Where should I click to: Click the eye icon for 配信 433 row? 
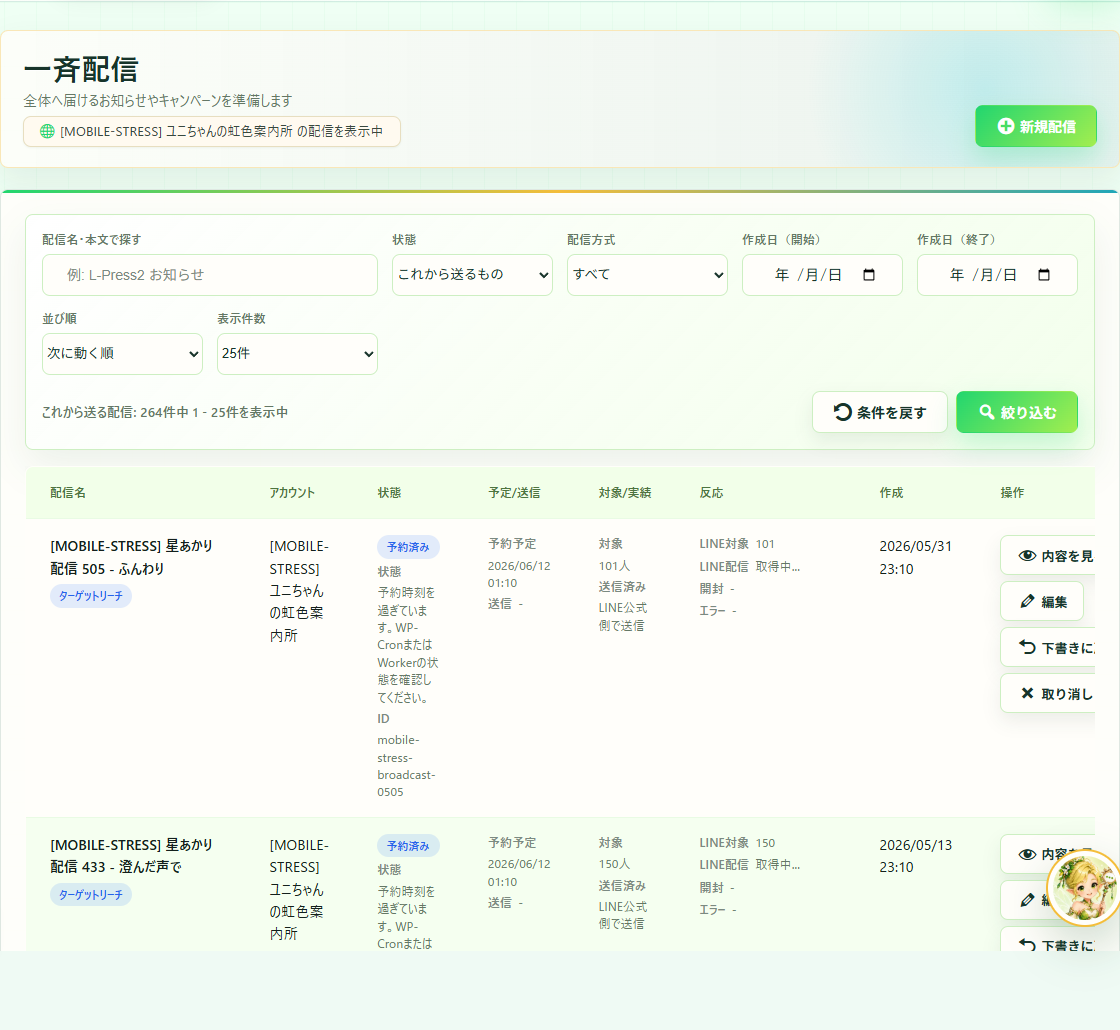tap(1027, 854)
